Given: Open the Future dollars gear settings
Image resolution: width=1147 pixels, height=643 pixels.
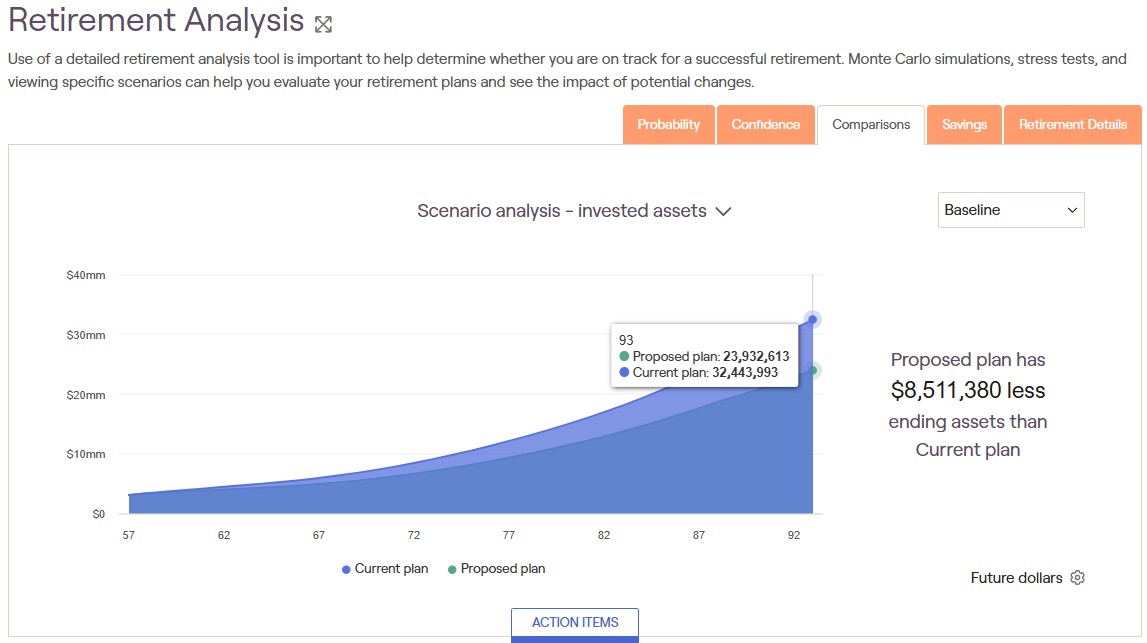Looking at the screenshot, I should pos(1077,578).
